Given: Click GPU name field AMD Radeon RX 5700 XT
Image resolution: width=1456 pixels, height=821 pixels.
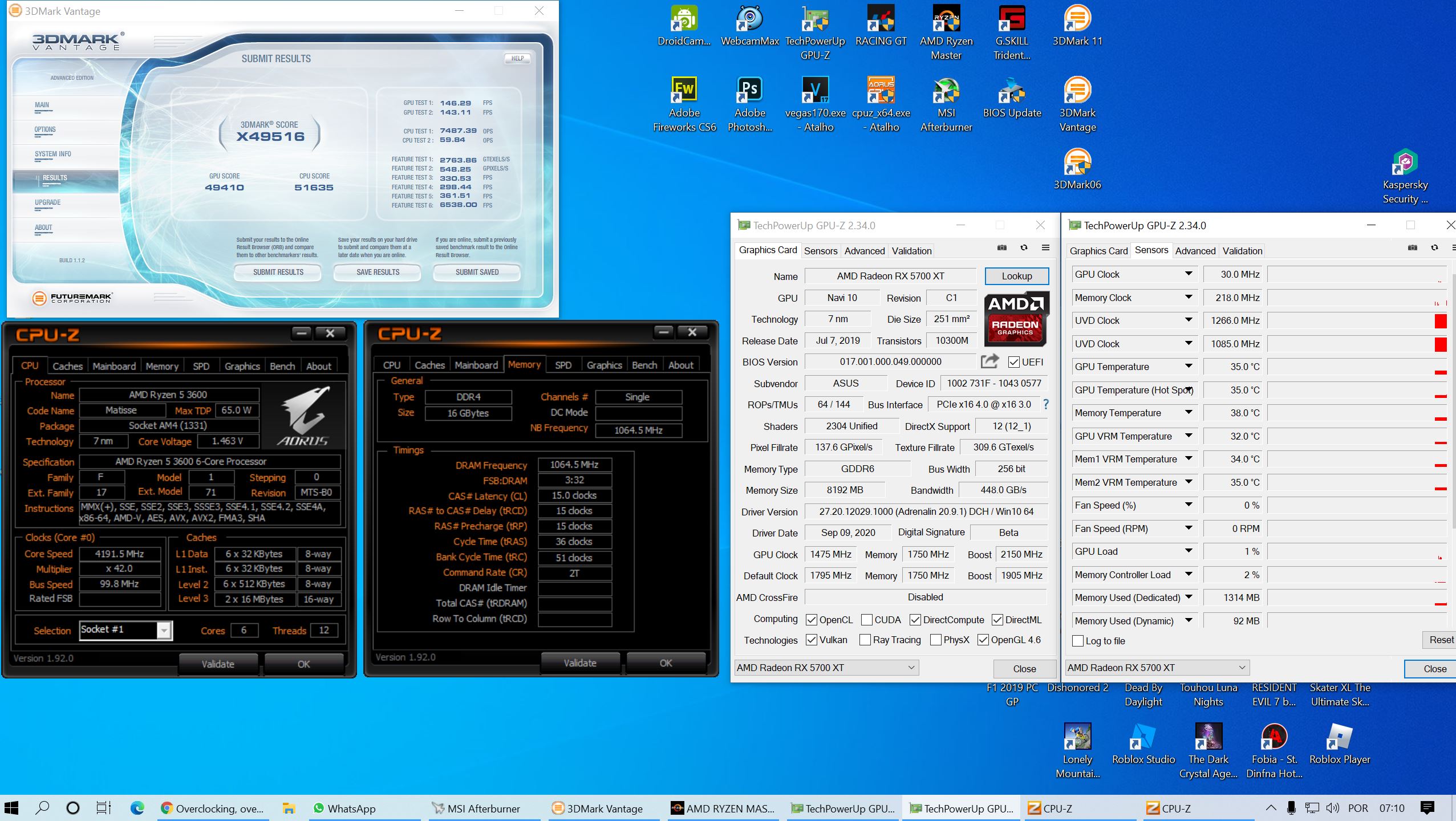Looking at the screenshot, I should tap(890, 276).
